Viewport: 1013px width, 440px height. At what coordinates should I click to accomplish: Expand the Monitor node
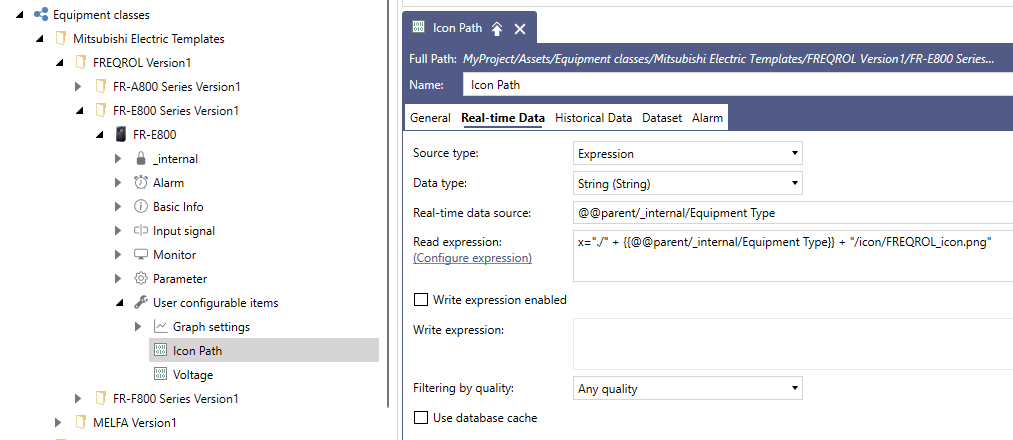118,255
